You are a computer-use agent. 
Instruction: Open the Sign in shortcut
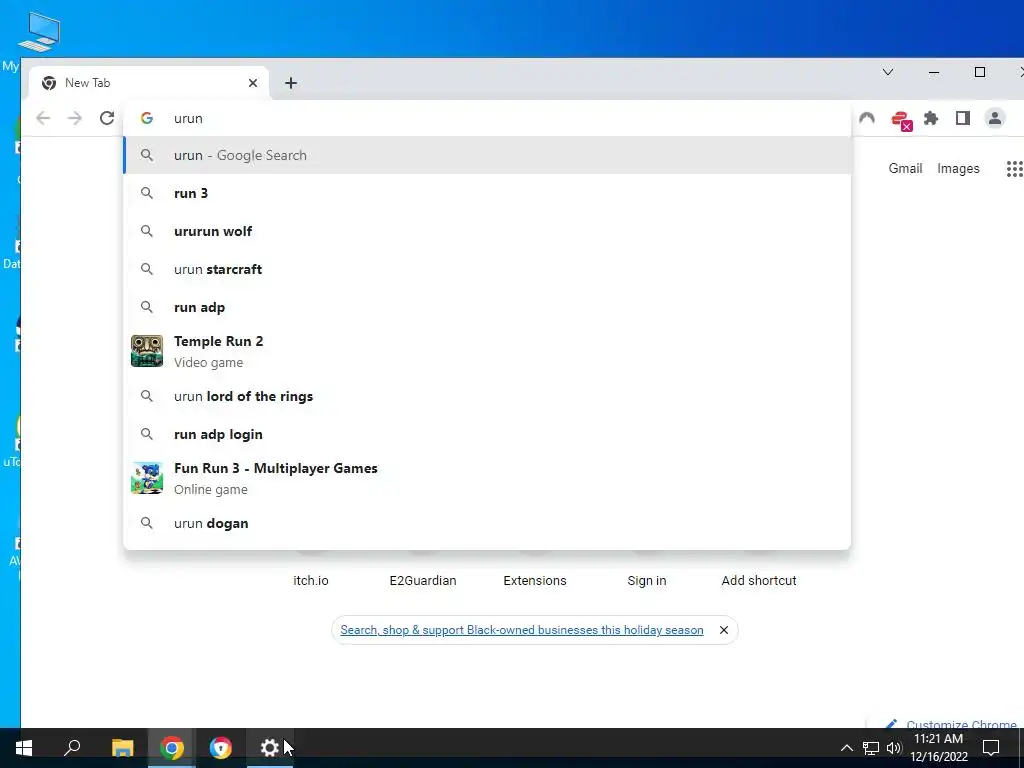point(647,581)
